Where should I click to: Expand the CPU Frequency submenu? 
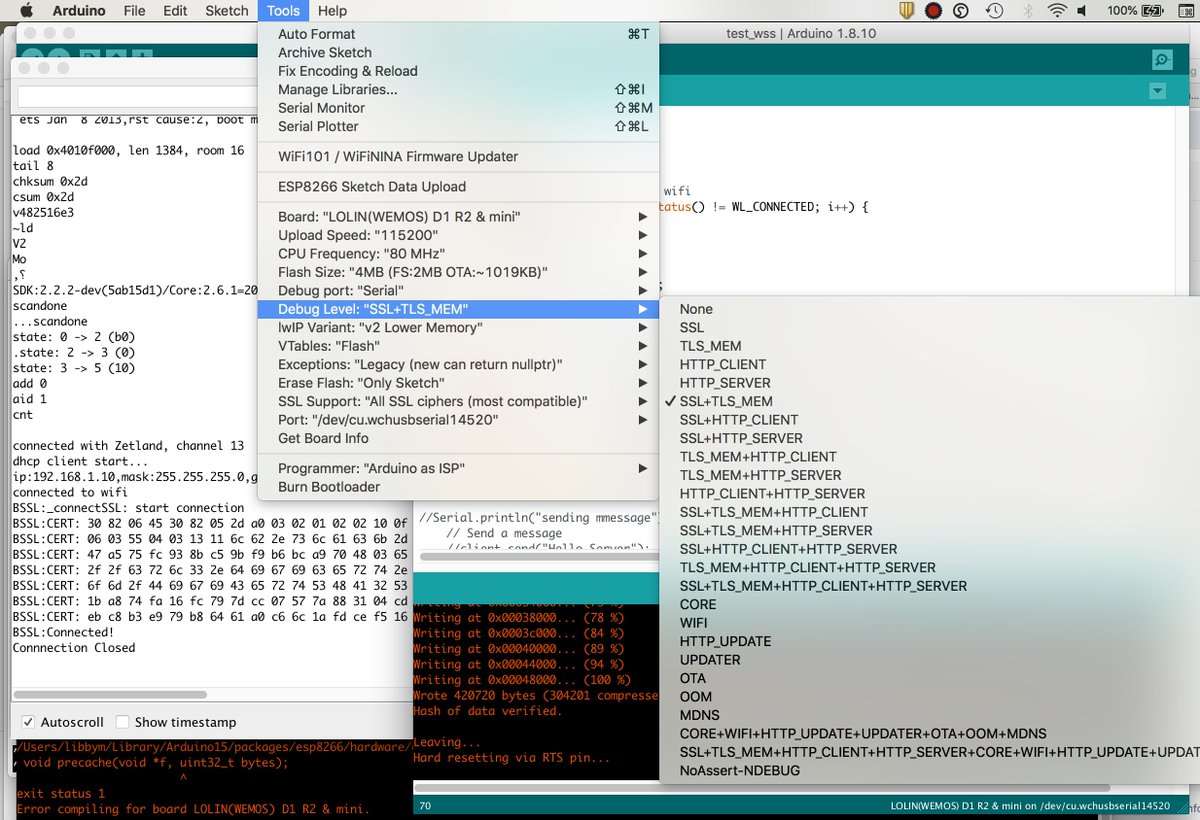tap(458, 253)
